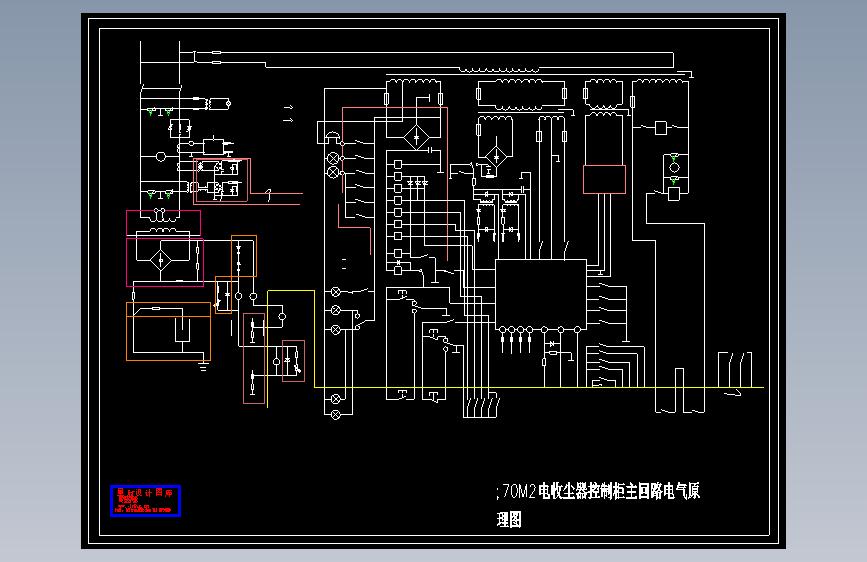Select the empty pink rectangle at upper right

(x=604, y=179)
